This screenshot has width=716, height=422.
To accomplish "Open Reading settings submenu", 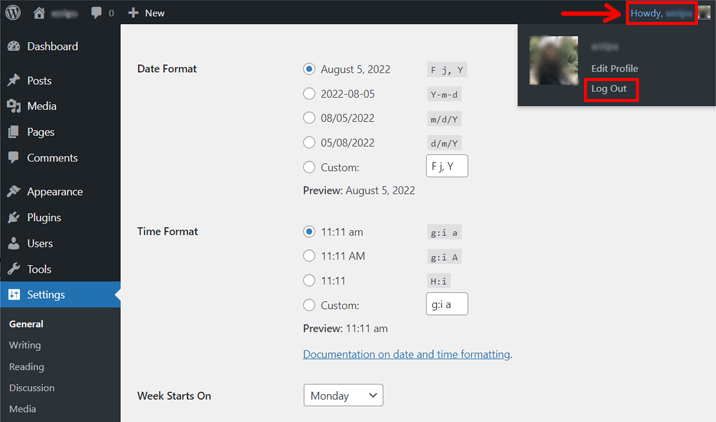I will coord(26,367).
